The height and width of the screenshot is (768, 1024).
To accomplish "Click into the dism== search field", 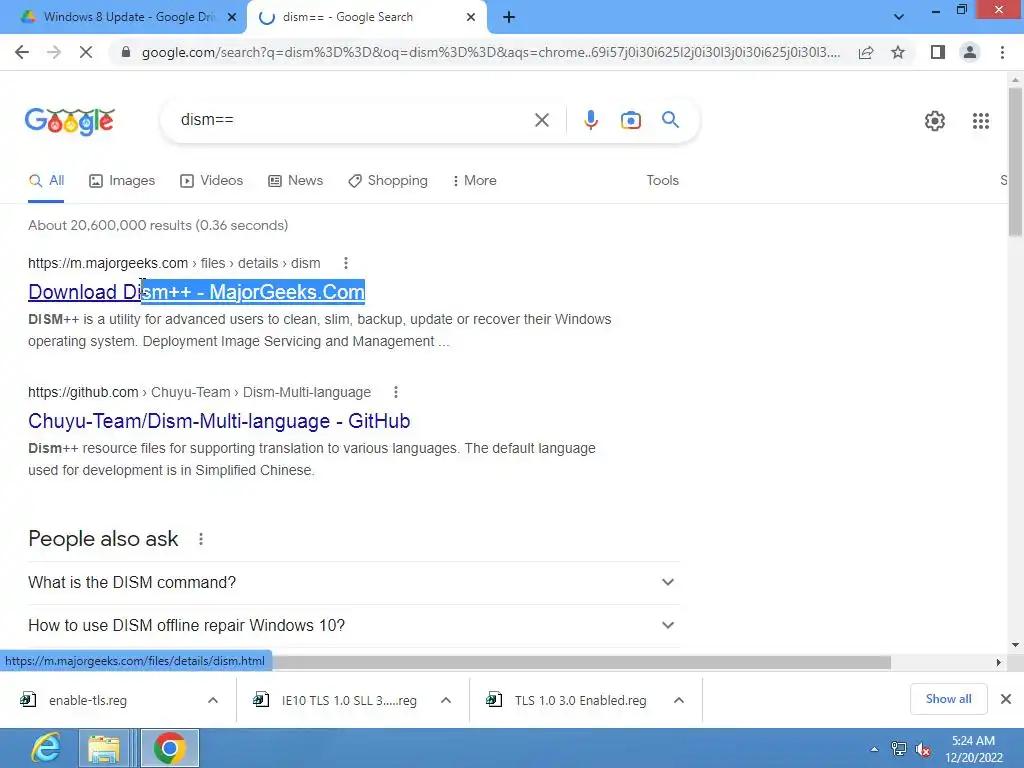I will (x=353, y=120).
